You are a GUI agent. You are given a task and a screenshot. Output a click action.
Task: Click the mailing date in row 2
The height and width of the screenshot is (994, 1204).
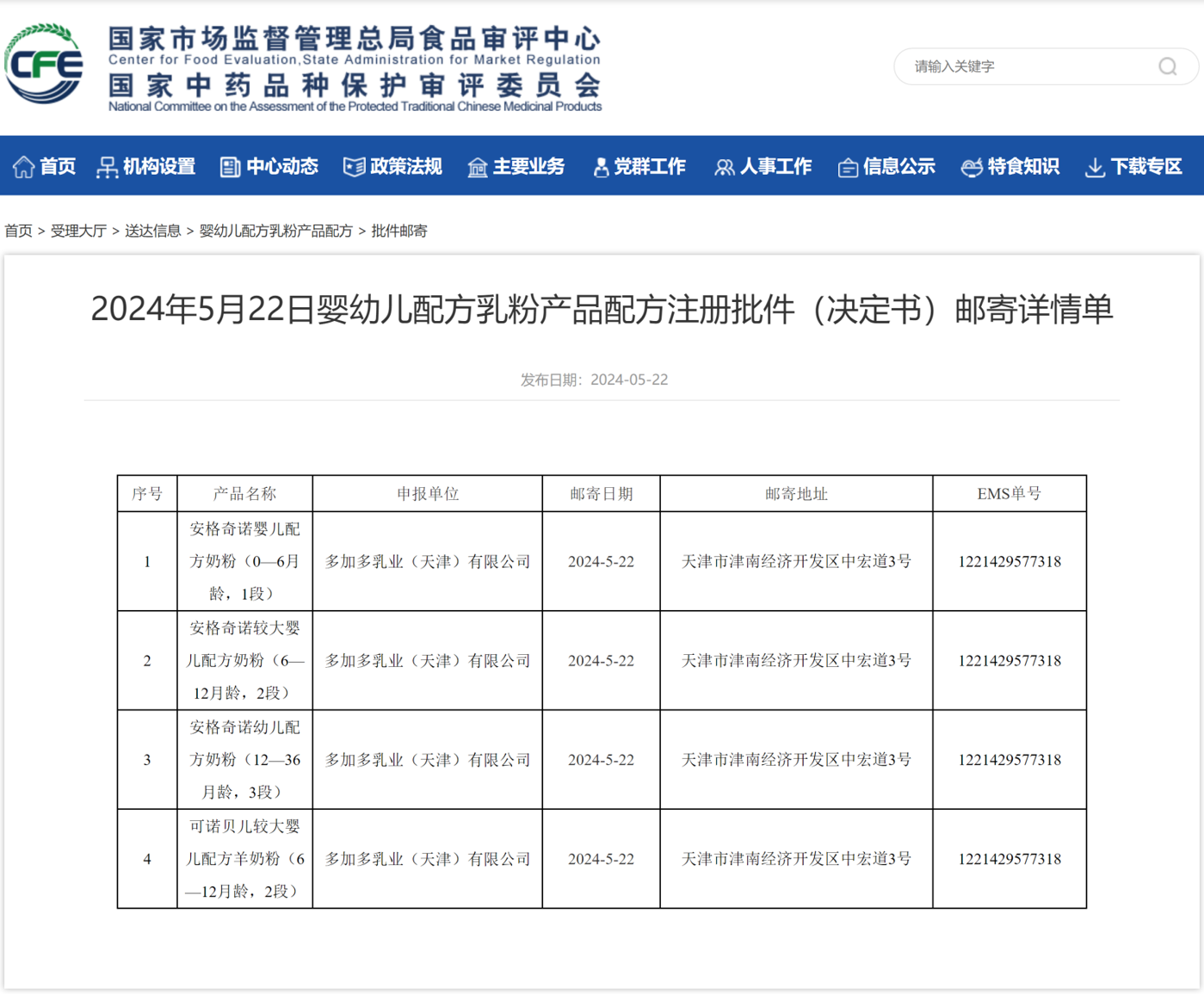602,660
